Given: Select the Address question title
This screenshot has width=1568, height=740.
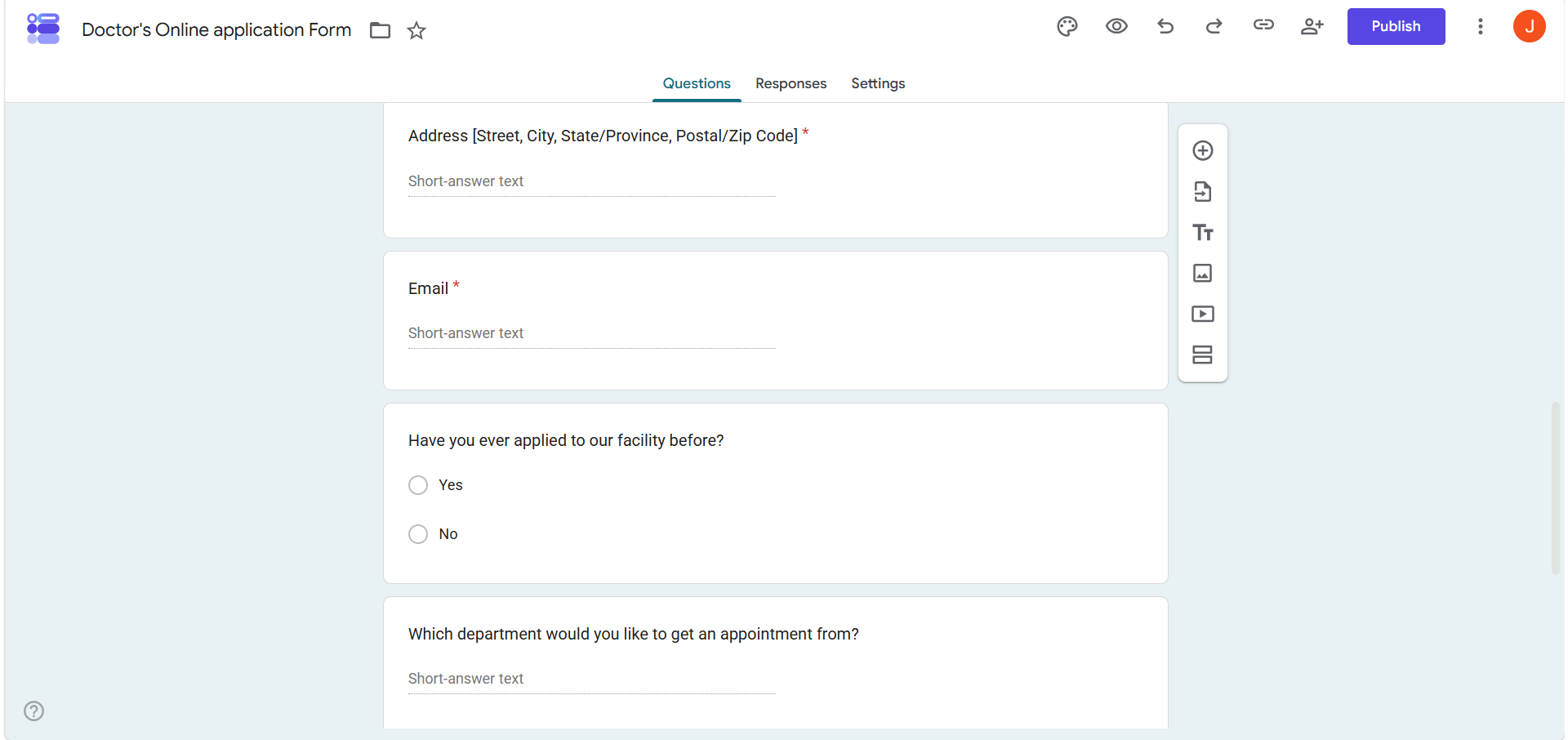Looking at the screenshot, I should pyautogui.click(x=603, y=136).
